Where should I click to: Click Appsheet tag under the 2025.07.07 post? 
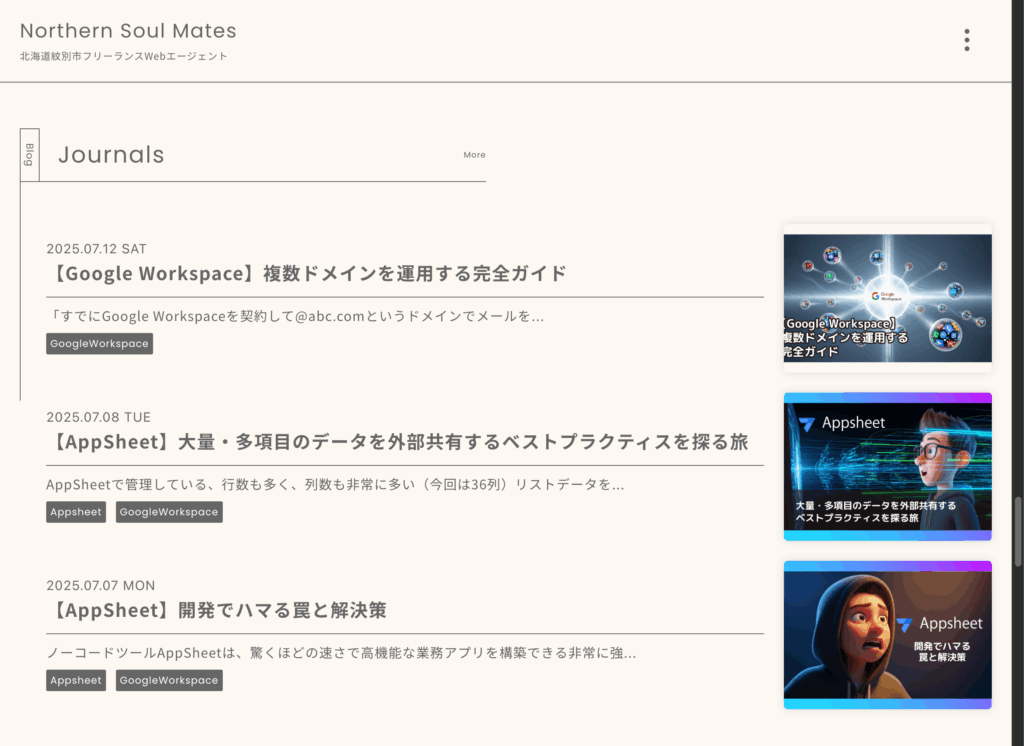coord(76,680)
